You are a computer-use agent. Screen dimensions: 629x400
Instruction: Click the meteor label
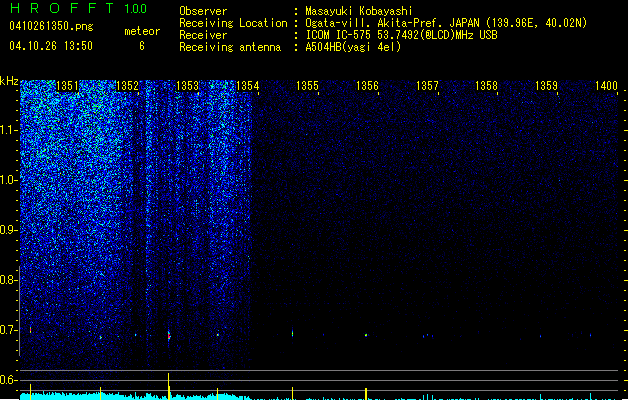142,31
